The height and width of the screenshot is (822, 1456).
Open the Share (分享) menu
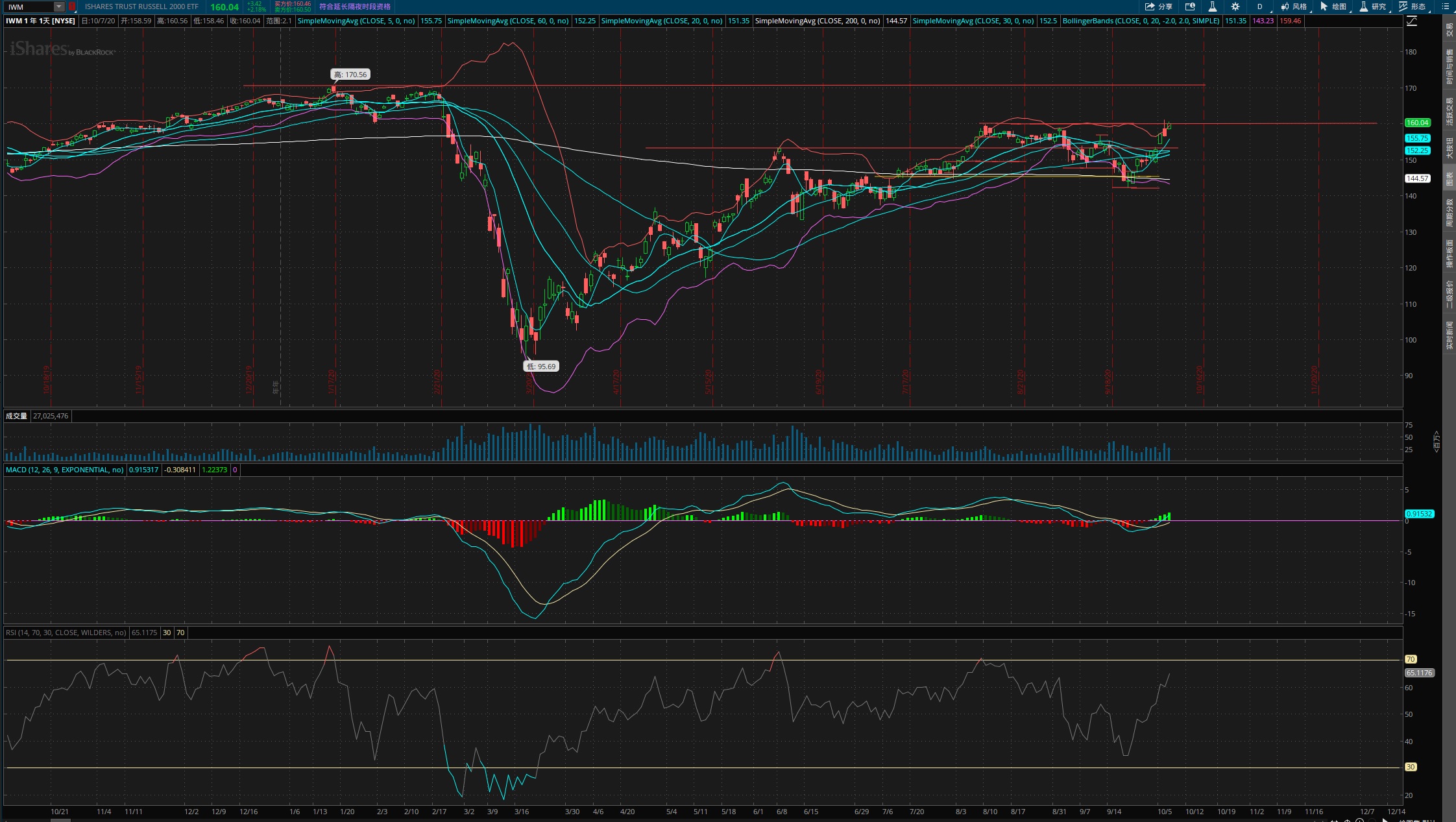[1158, 6]
